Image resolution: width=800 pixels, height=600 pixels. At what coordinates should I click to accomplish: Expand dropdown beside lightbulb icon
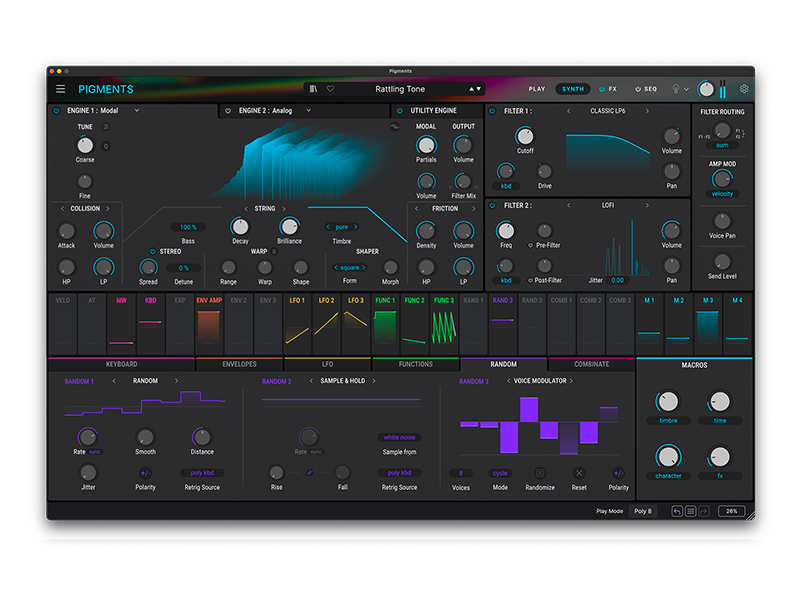[x=686, y=89]
